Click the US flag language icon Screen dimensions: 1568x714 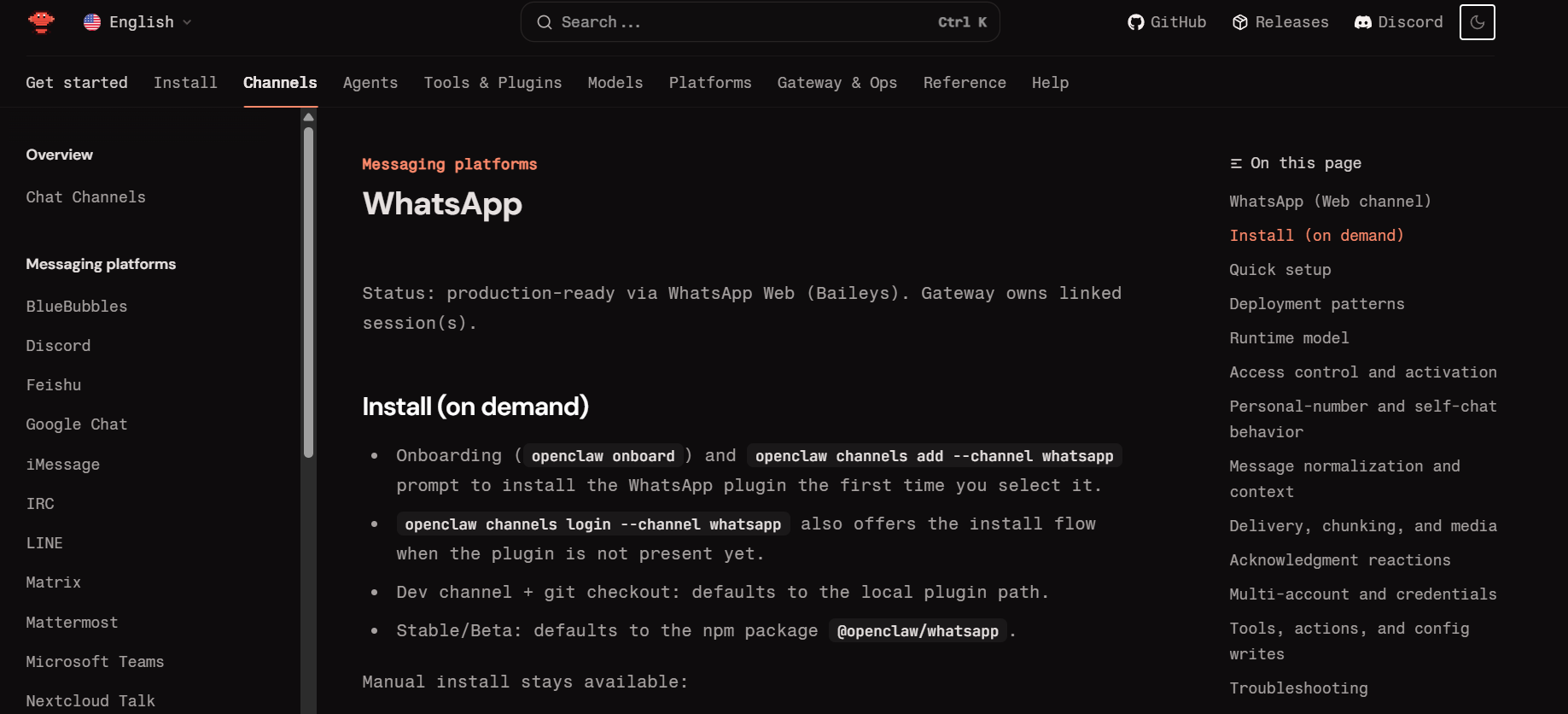point(92,22)
